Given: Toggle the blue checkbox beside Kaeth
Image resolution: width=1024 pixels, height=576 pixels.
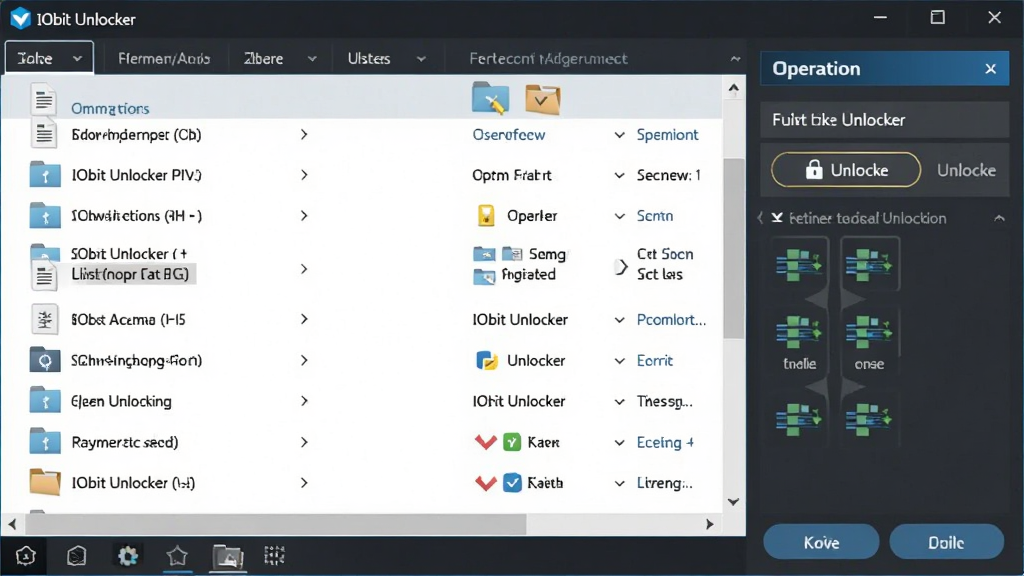Looking at the screenshot, I should (512, 483).
